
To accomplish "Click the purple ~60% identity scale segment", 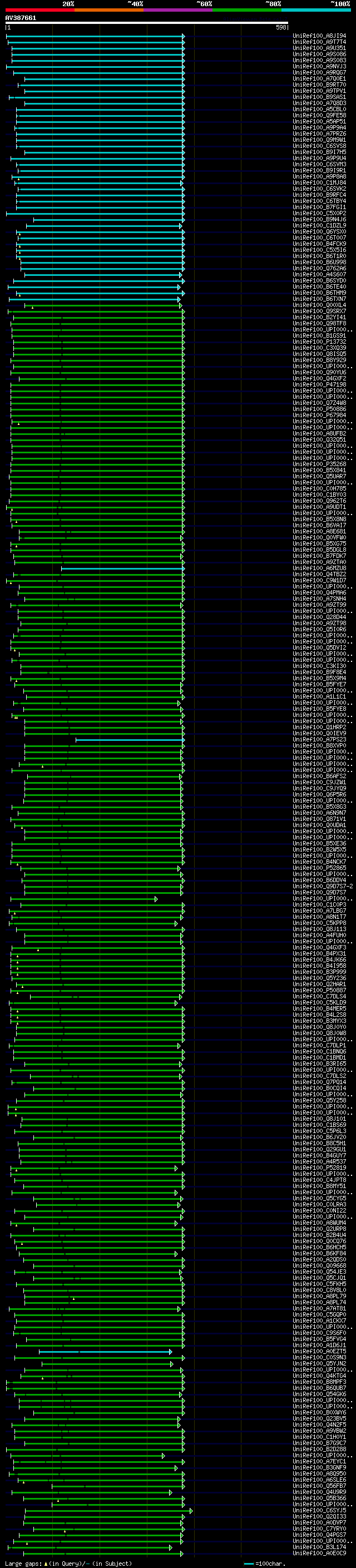I will [x=177, y=10].
